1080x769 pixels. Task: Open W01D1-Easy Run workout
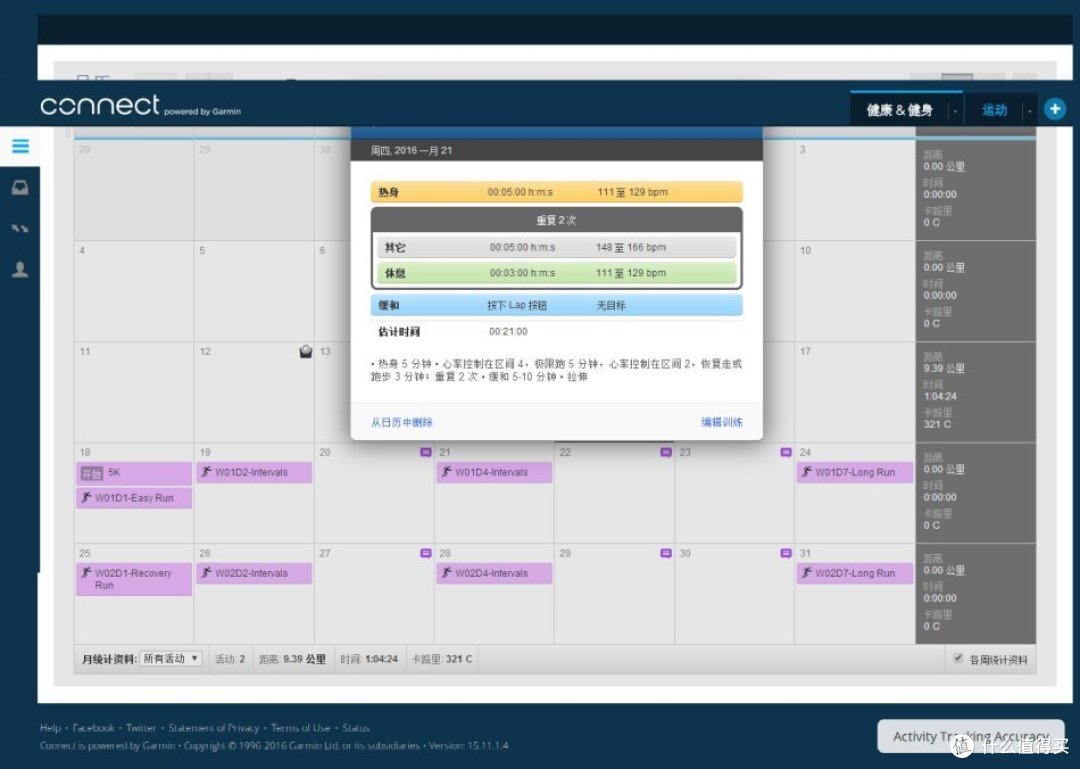pyautogui.click(x=134, y=498)
